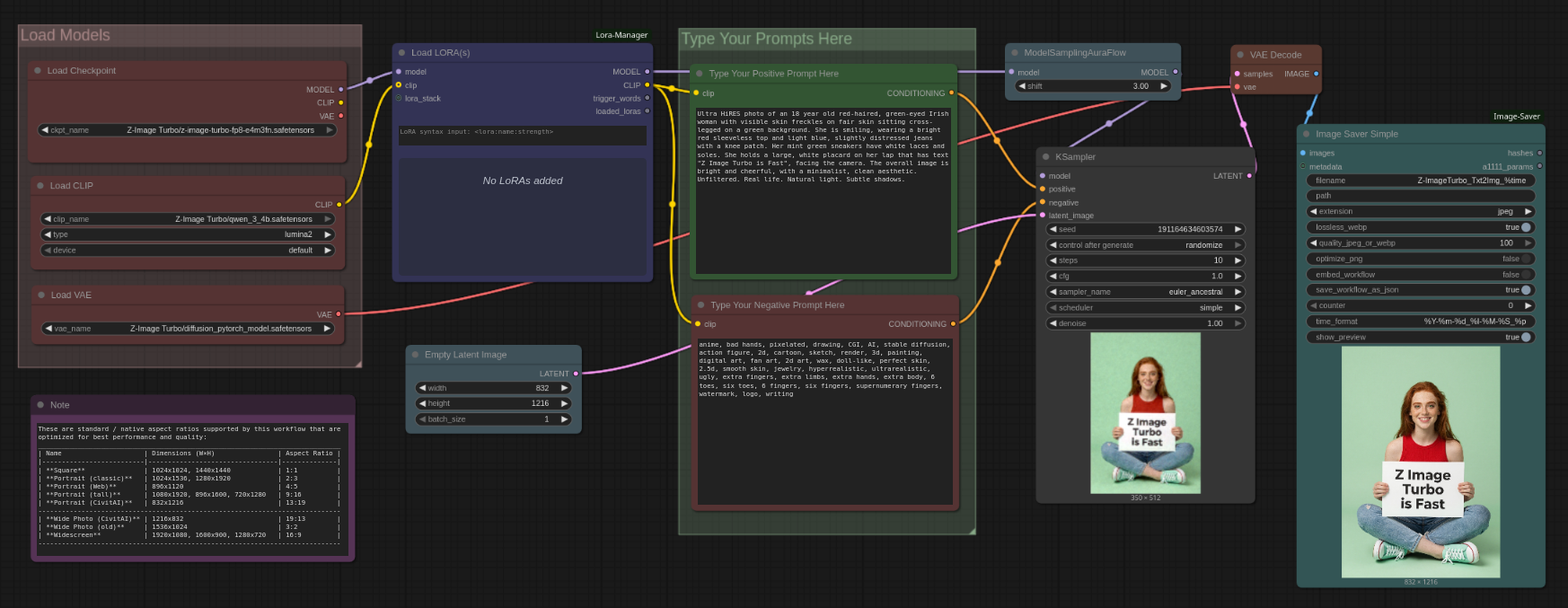Click the VAE Decode IMAGE output socket
This screenshot has width=1568, height=608.
pyautogui.click(x=1316, y=74)
